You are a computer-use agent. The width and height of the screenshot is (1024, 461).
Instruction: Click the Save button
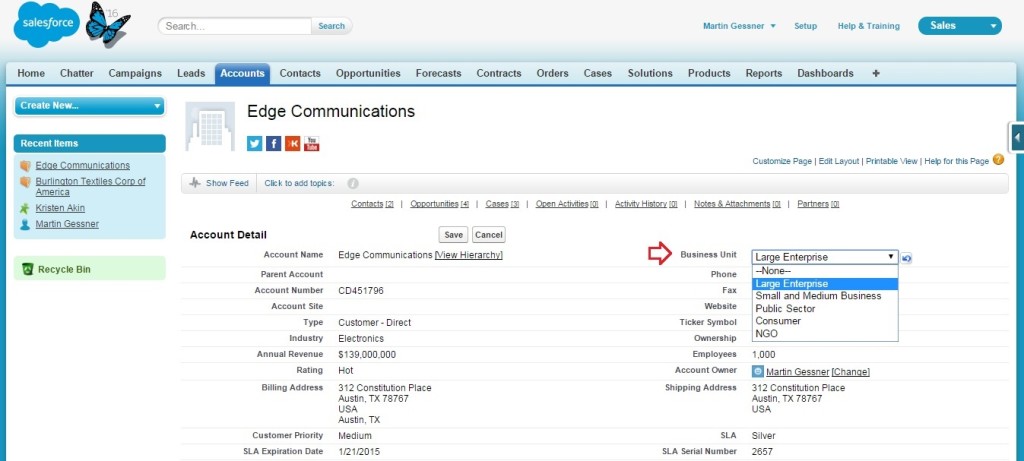pos(453,235)
